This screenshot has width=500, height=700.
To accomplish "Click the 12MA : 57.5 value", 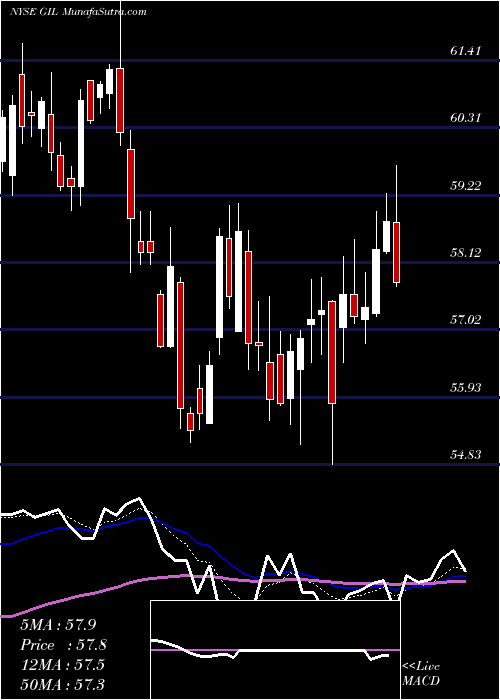I will [x=62, y=665].
